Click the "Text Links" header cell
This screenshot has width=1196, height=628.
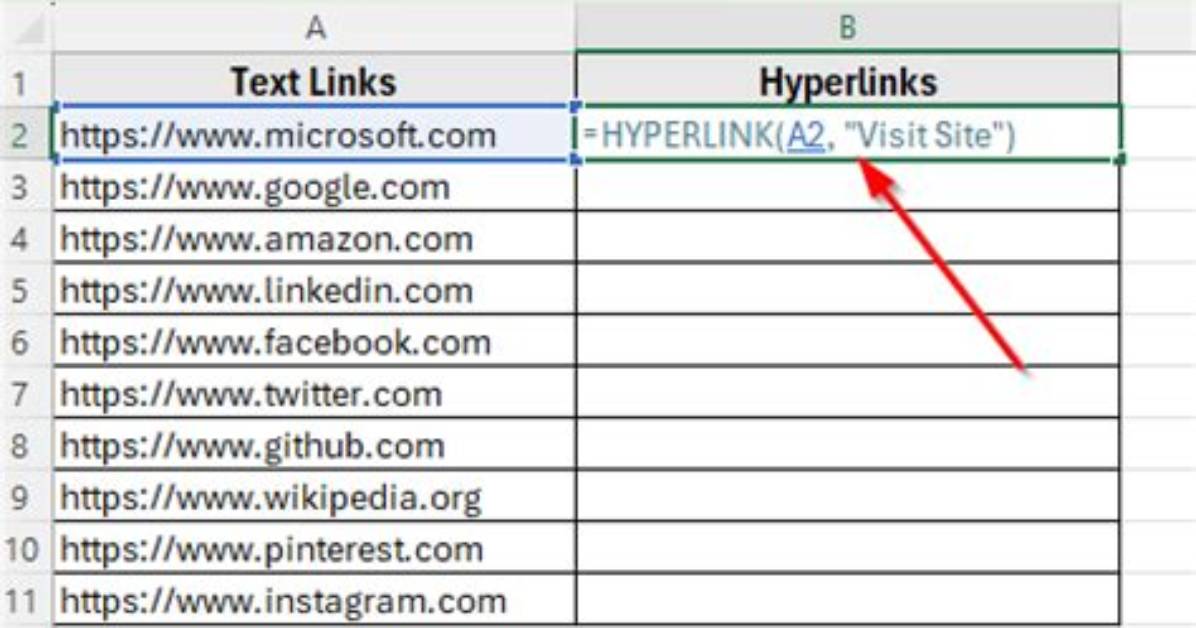tap(314, 82)
